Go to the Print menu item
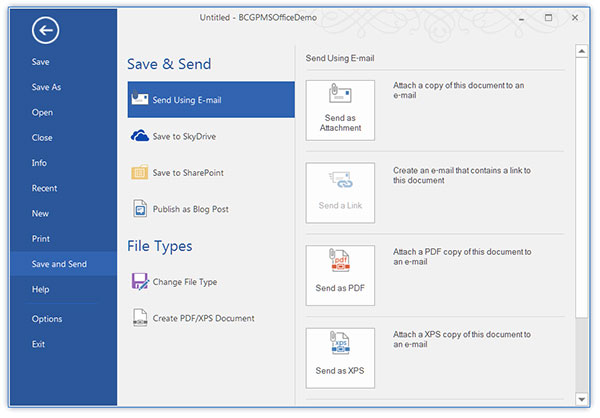 (x=41, y=239)
